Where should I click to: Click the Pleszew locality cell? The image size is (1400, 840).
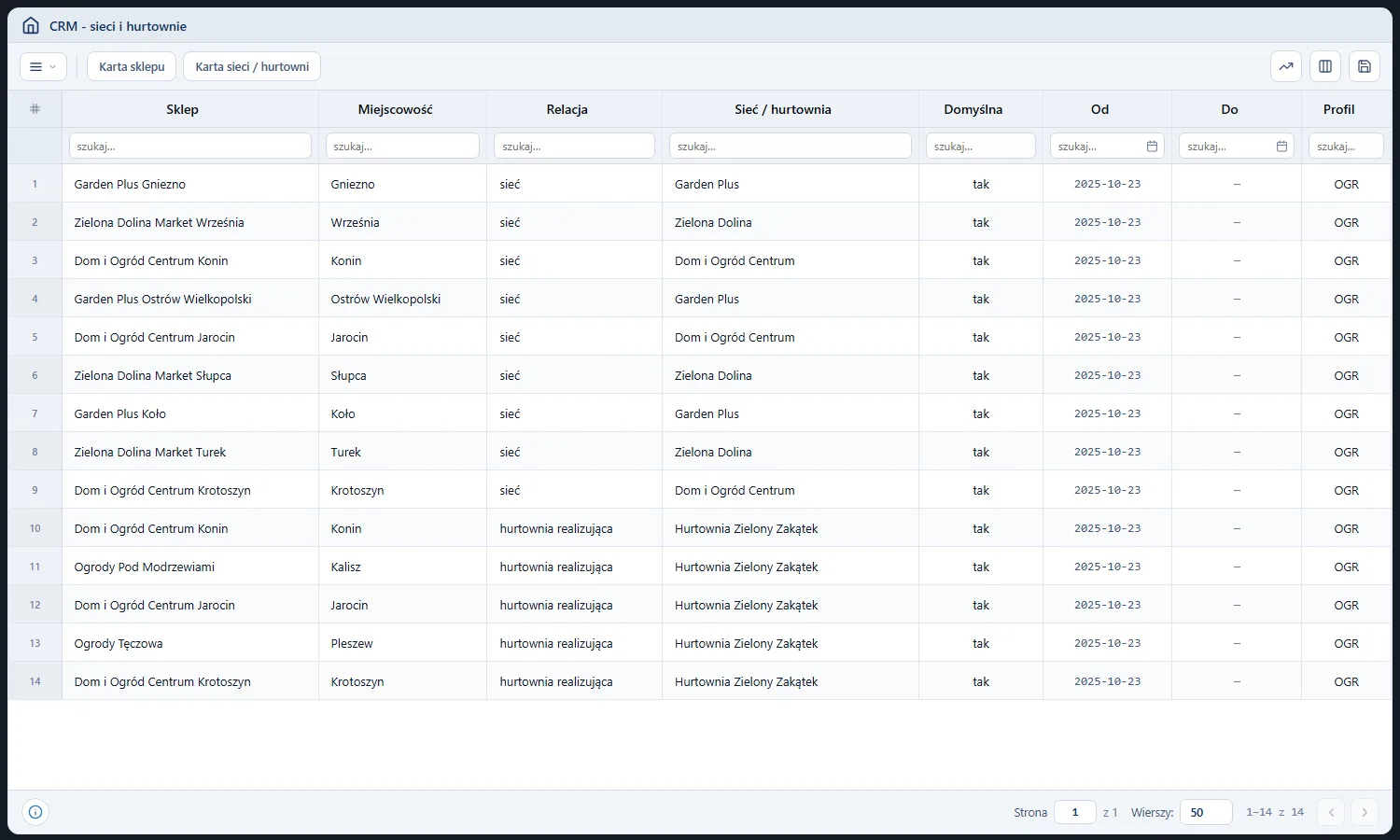coord(402,643)
